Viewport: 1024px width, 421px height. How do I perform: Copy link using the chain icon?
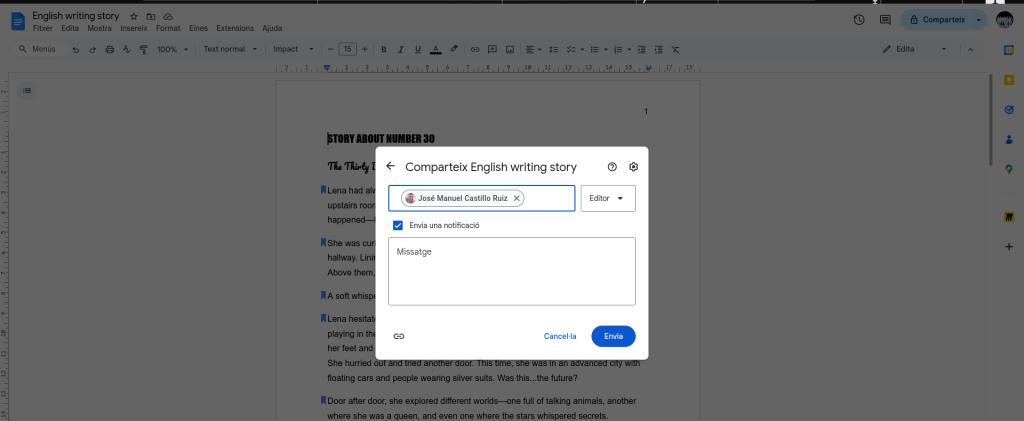tap(399, 336)
